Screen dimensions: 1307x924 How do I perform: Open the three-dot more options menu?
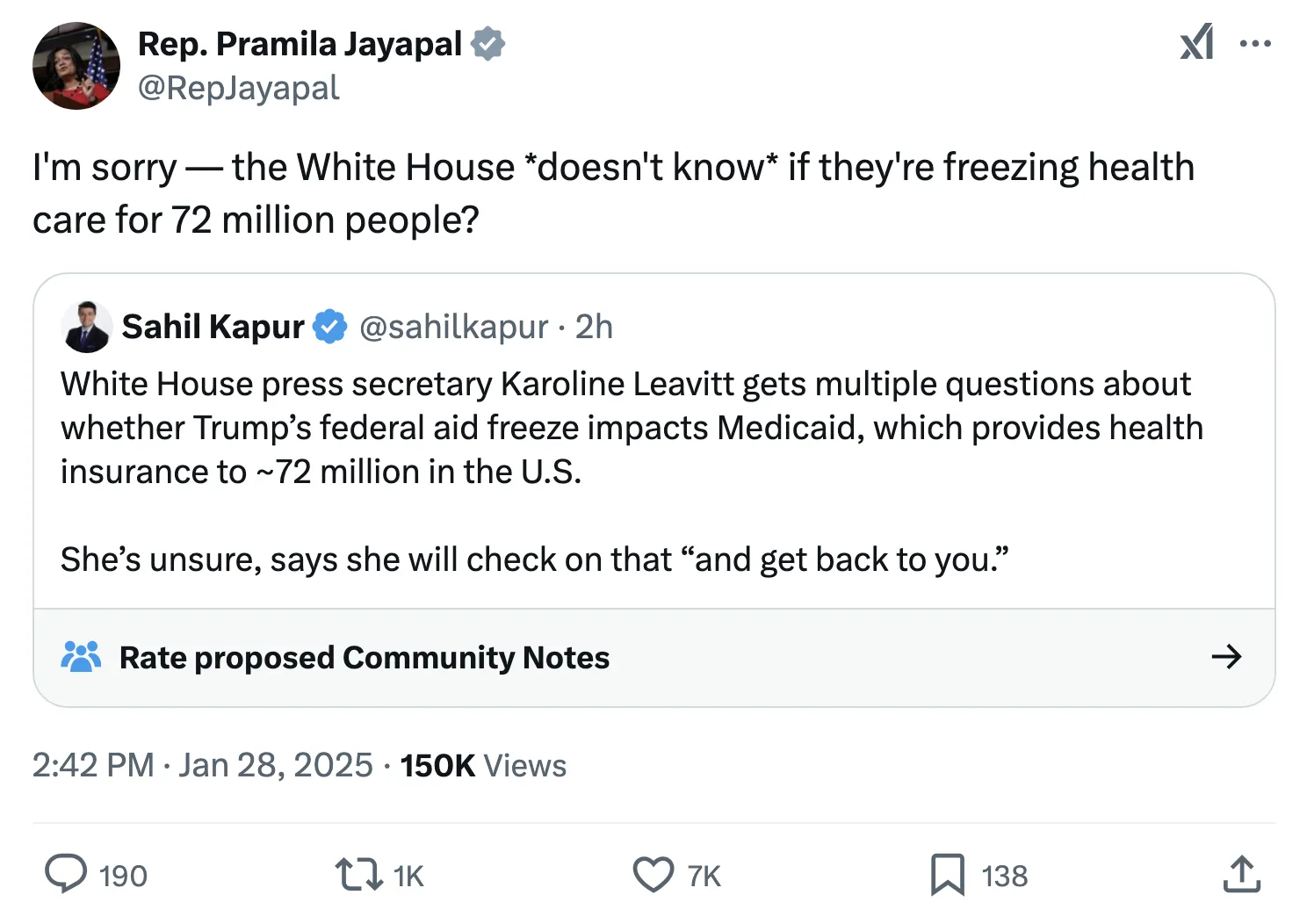[1255, 43]
